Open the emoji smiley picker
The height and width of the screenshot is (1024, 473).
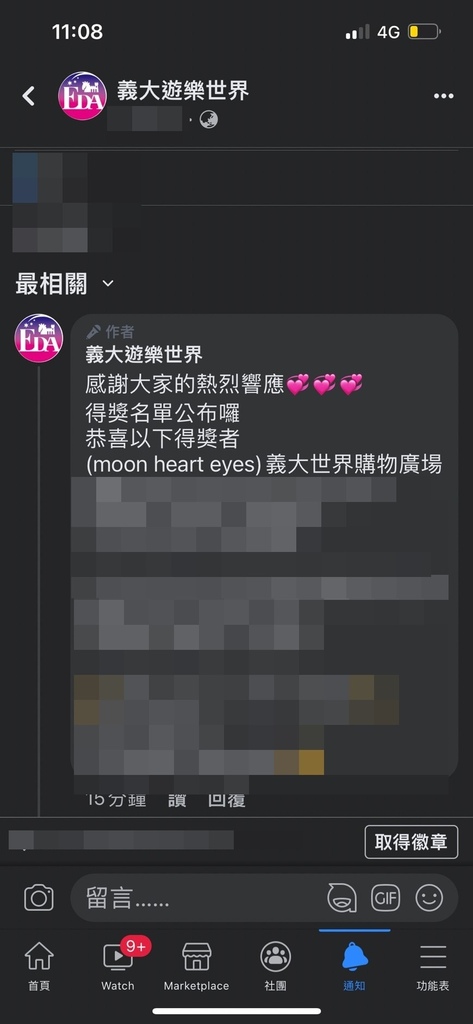(429, 898)
